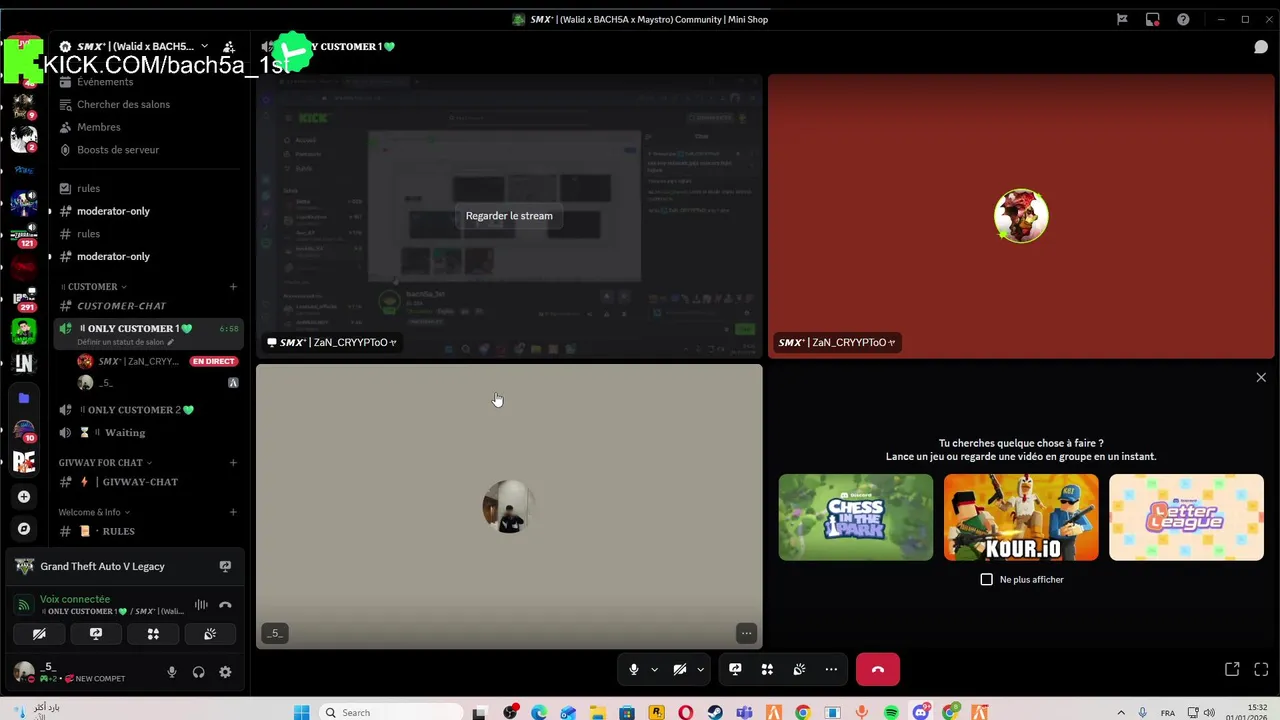The image size is (1280, 720).
Task: Open noise suppression waveform icon
Action: (201, 605)
